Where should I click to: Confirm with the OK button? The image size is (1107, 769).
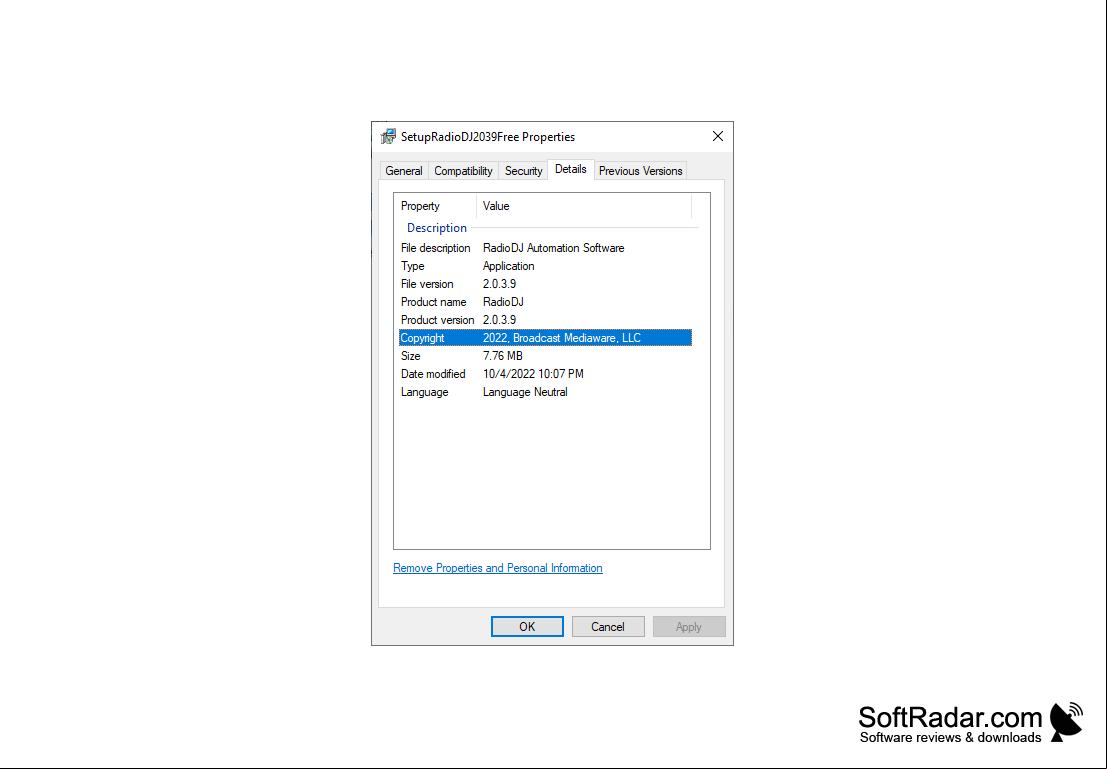tap(527, 626)
